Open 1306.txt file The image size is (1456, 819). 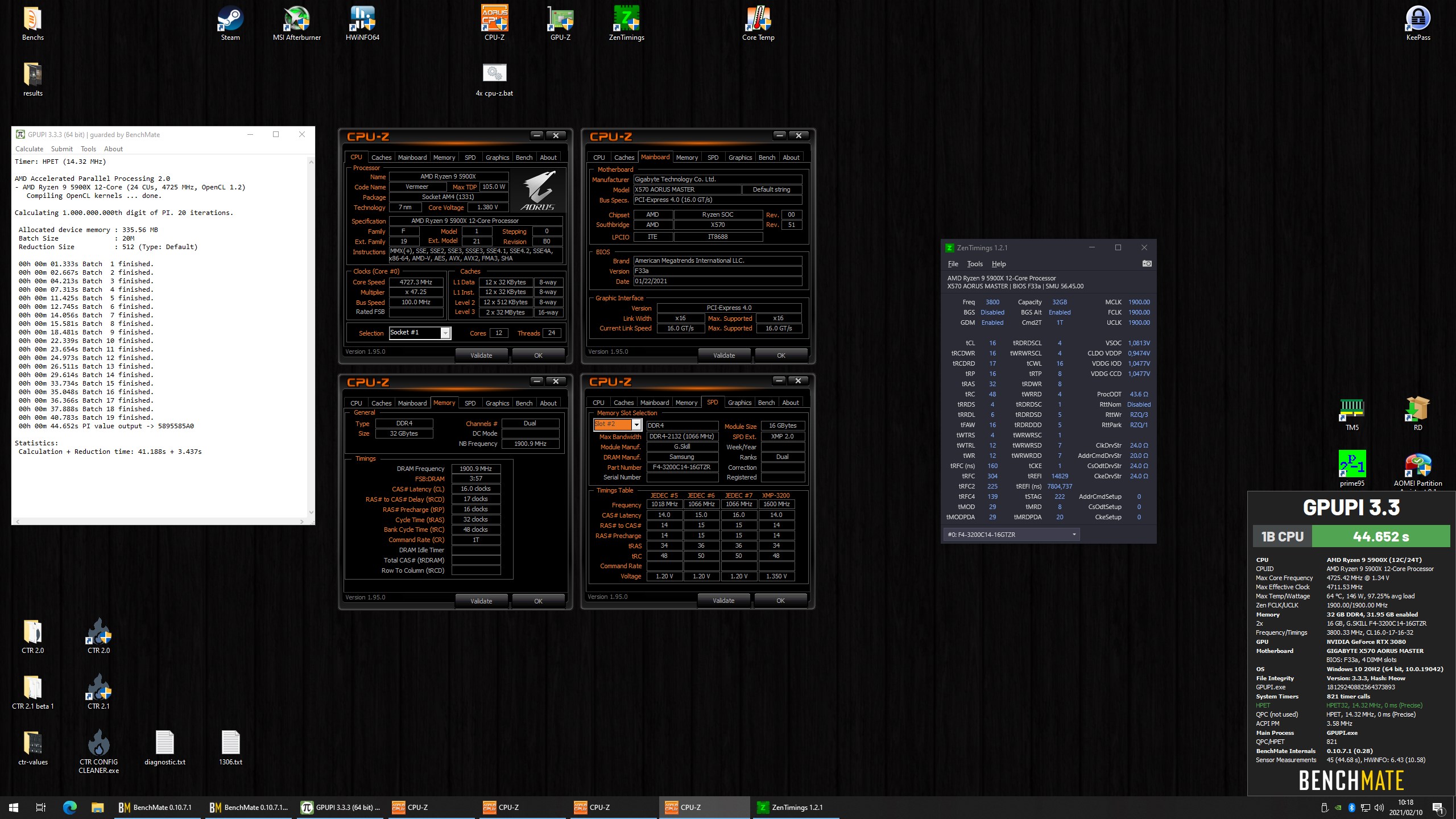[x=230, y=748]
